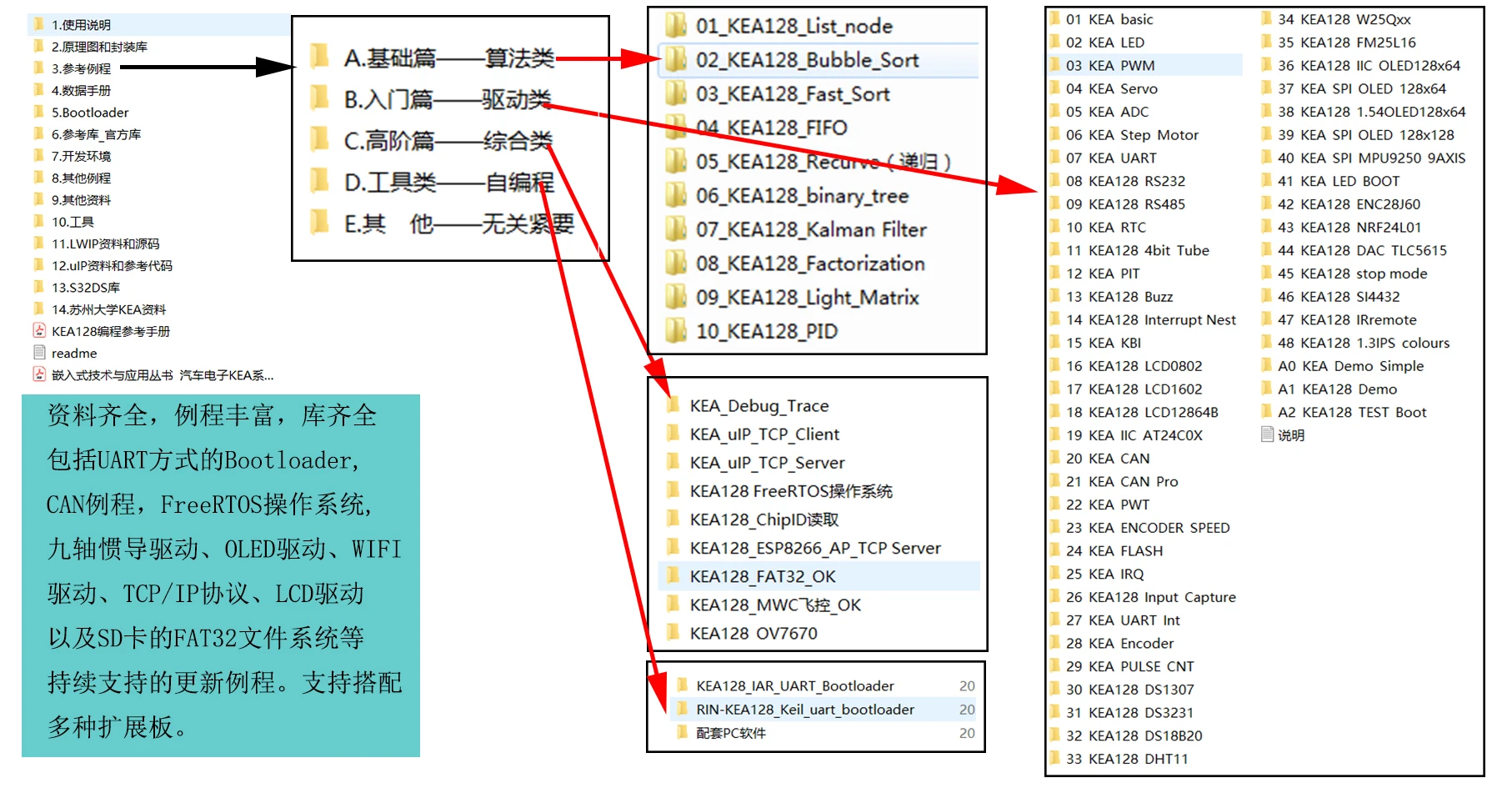
Task: Select the 03 KEA PWM folder icon
Action: [x=1054, y=65]
